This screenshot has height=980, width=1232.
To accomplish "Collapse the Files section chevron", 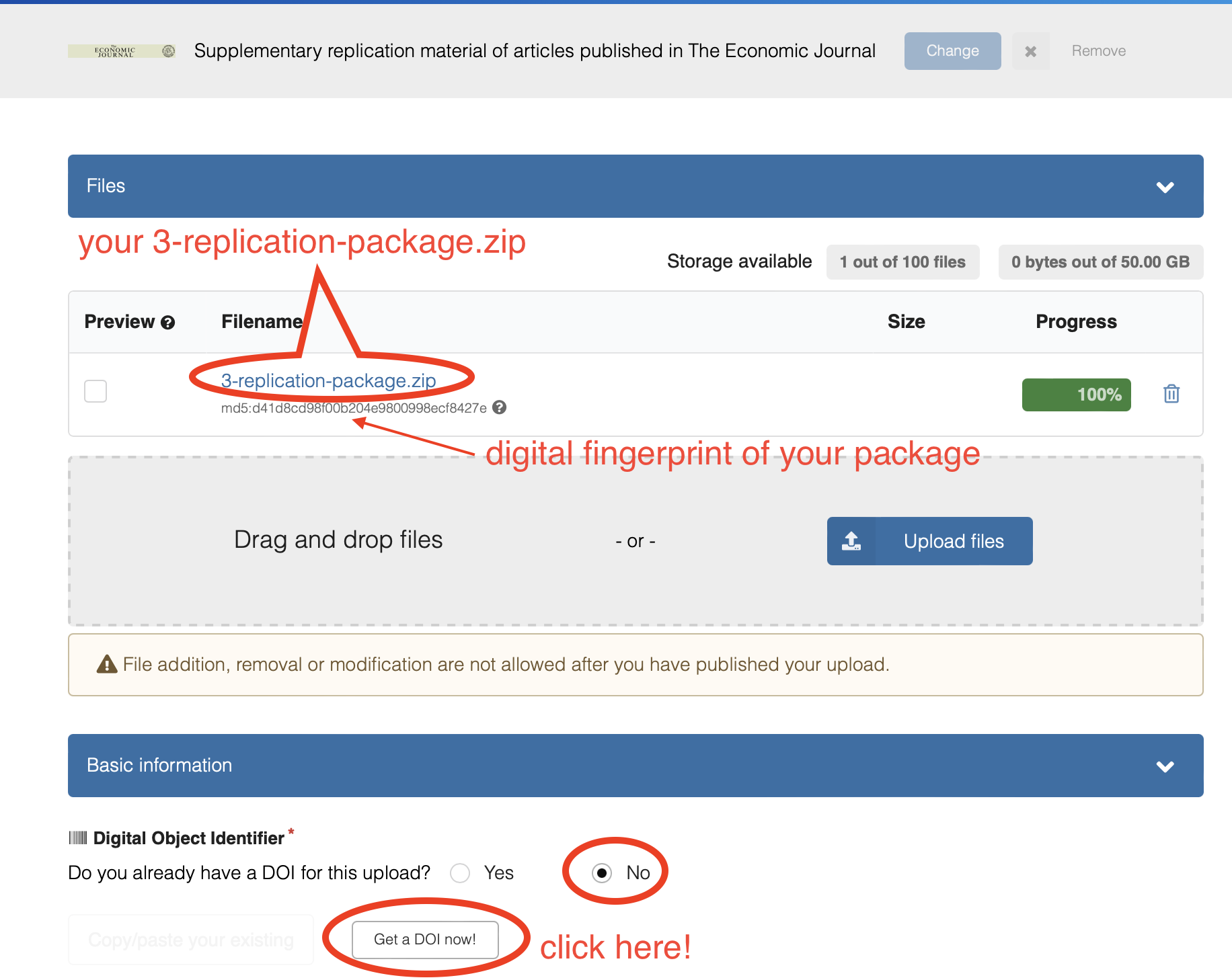I will [x=1165, y=187].
